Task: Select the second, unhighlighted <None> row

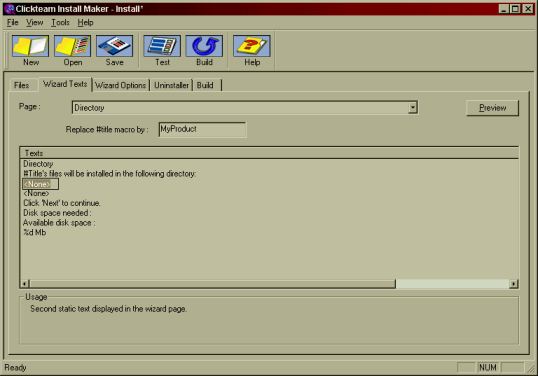Action: (x=36, y=193)
